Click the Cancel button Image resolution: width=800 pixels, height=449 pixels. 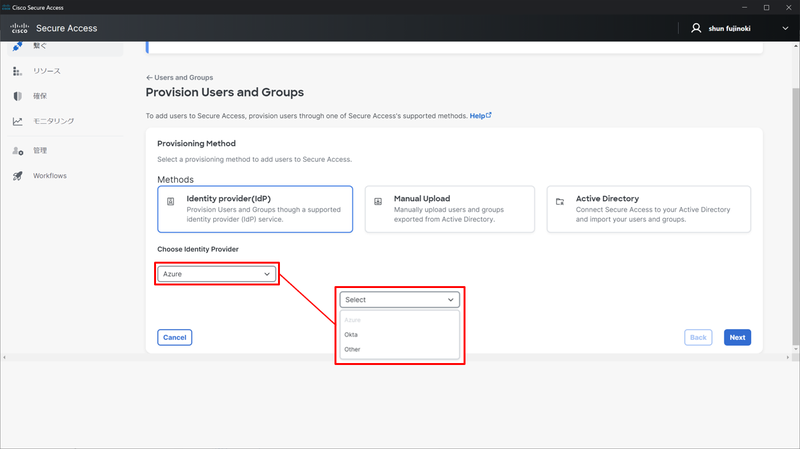tap(174, 337)
